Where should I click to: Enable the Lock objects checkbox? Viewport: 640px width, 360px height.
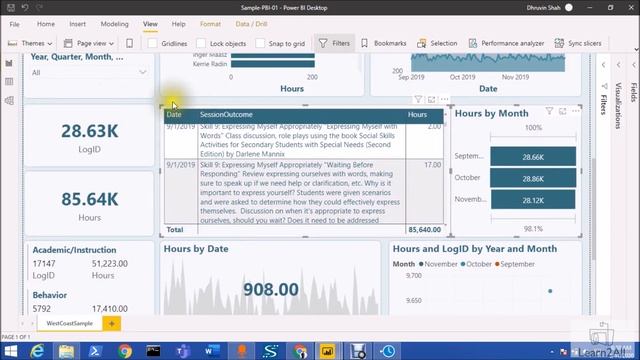point(201,43)
